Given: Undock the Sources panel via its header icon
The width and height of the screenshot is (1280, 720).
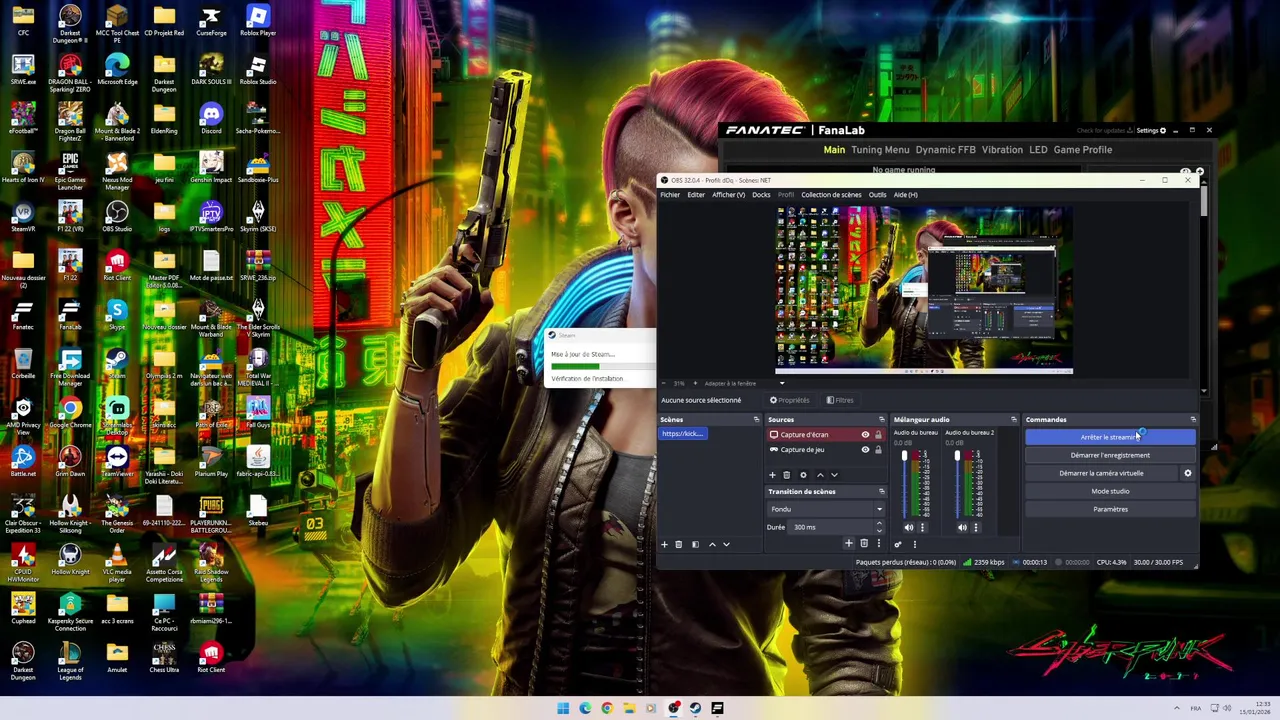Looking at the screenshot, I should click(882, 419).
